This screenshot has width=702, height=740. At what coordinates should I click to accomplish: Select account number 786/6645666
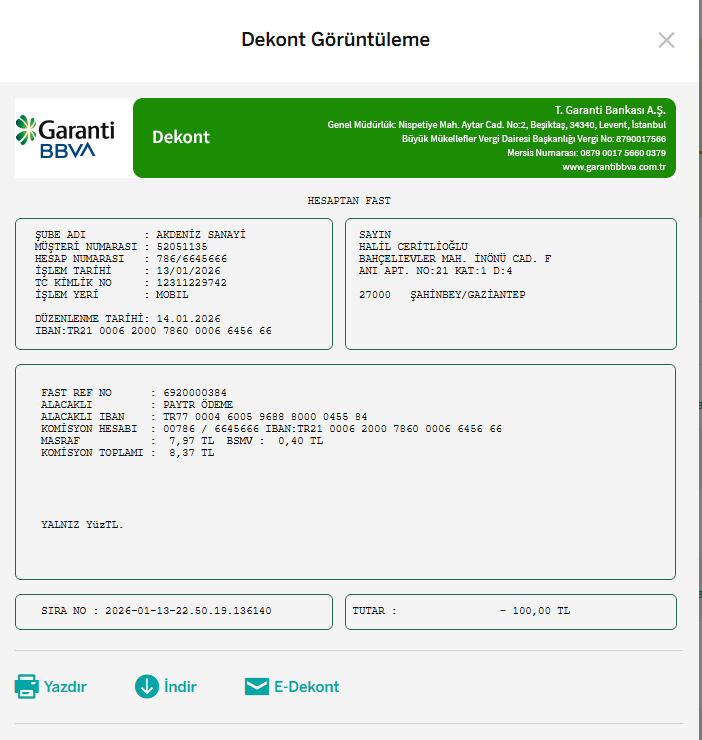[x=192, y=259]
